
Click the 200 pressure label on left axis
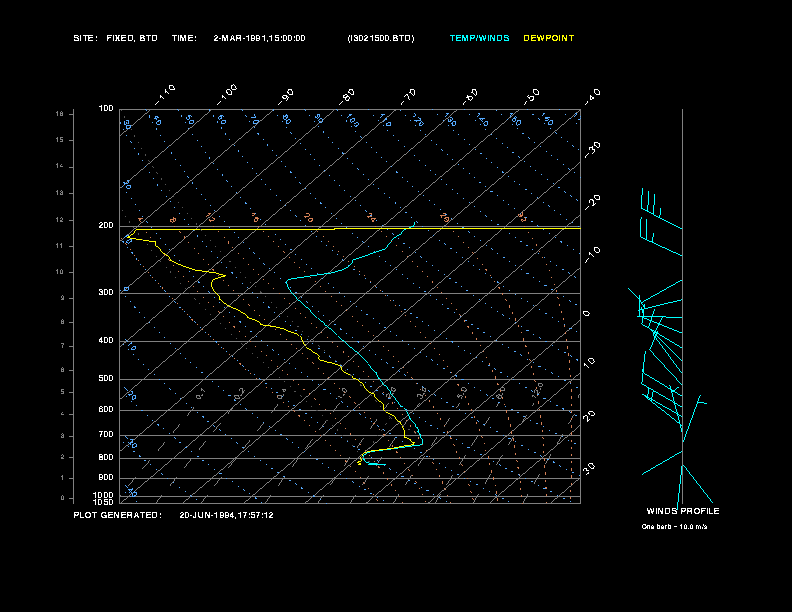click(x=106, y=226)
